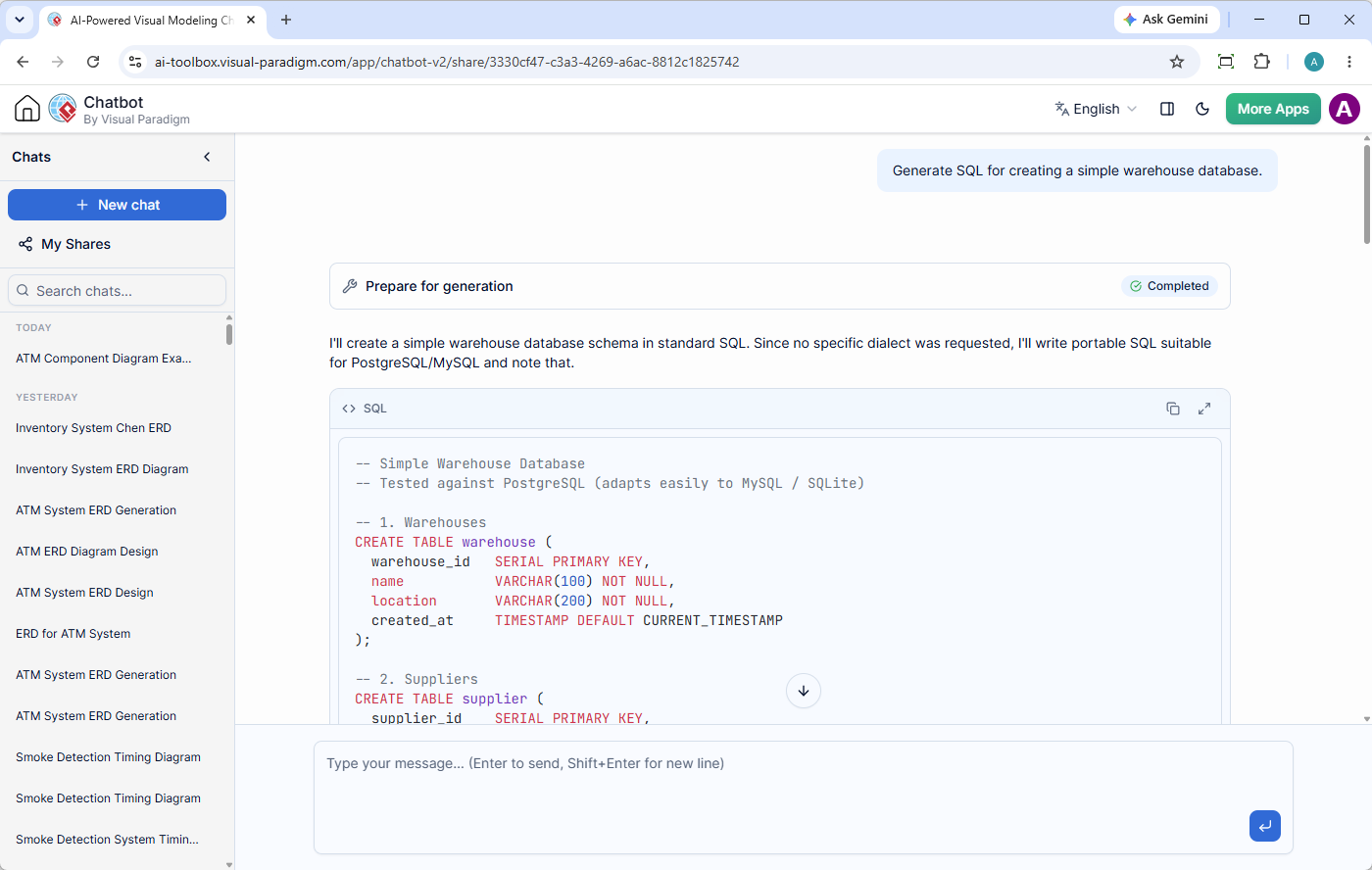Click the message send button
The width and height of the screenshot is (1372, 870).
tap(1265, 826)
